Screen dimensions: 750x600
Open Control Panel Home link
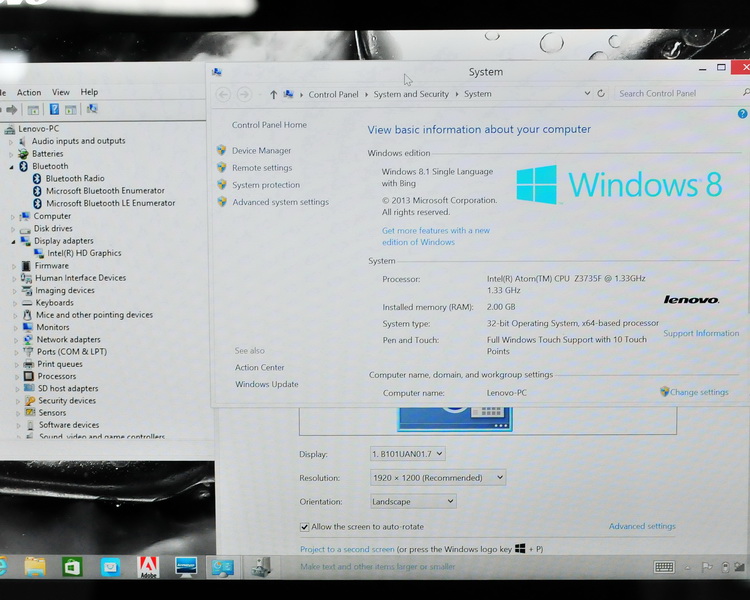[269, 125]
